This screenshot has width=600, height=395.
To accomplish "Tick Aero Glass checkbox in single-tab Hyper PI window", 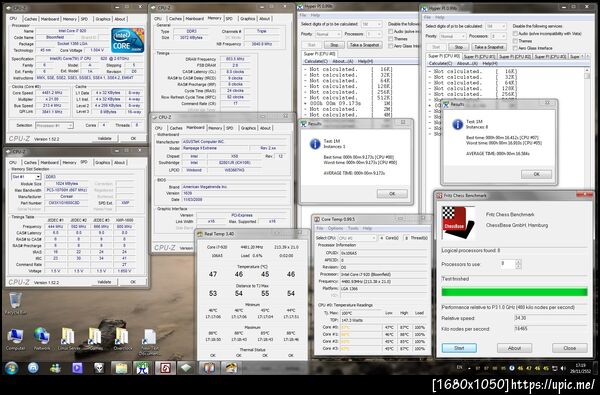I will click(x=391, y=46).
